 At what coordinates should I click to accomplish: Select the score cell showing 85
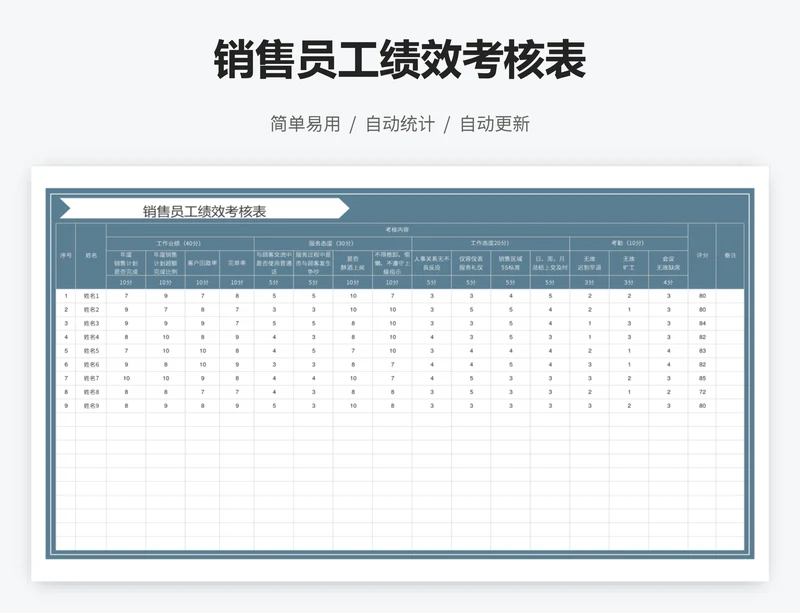coord(702,378)
